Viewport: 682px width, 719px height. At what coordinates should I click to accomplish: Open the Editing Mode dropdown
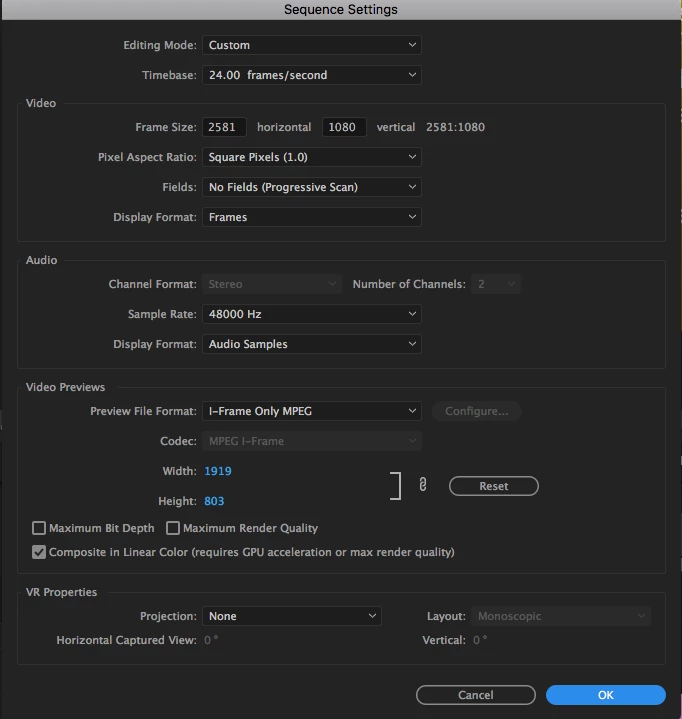coord(312,45)
